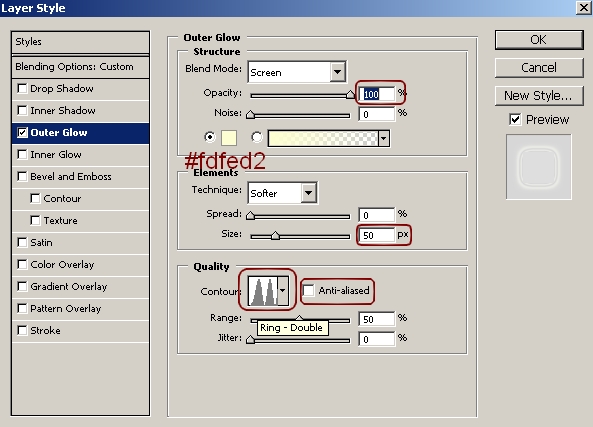Click the style preview thumbnail
This screenshot has height=427, width=593.
539,167
